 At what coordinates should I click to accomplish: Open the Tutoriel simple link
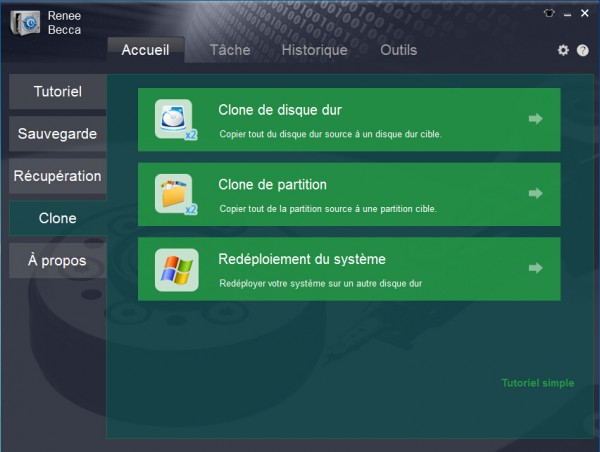[x=538, y=383]
